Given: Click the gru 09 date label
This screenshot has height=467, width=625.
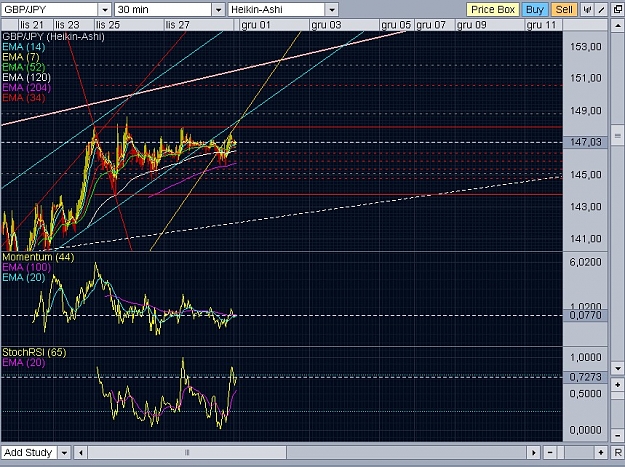Looking at the screenshot, I should 472,25.
